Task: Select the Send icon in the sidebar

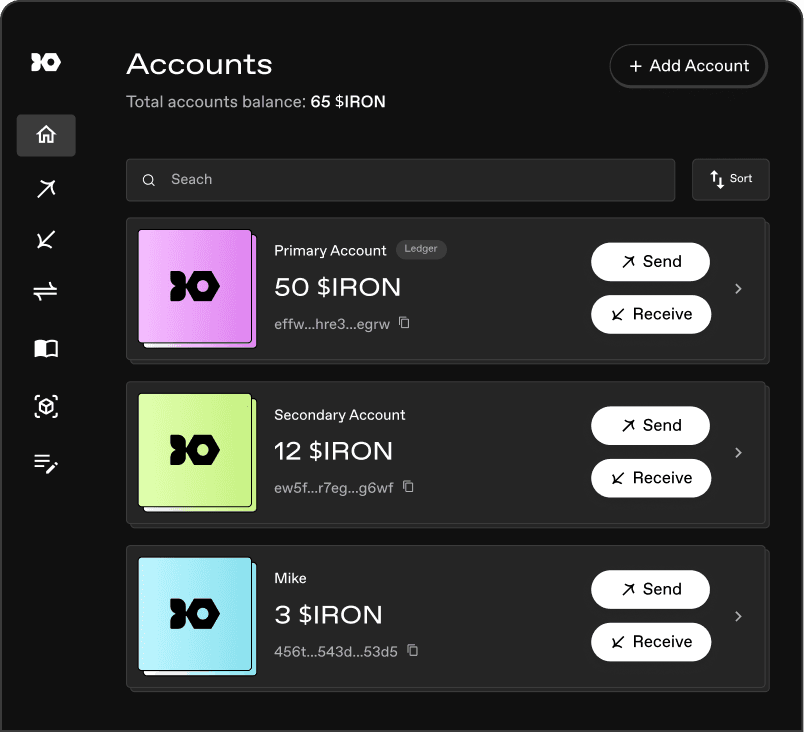Action: click(45, 188)
